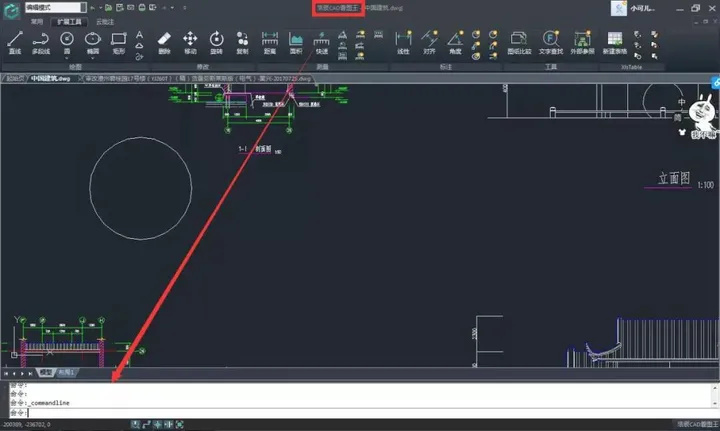Viewport: 720px width, 431px height.
Task: Select the 多段线 polyline tool
Action: coord(40,43)
